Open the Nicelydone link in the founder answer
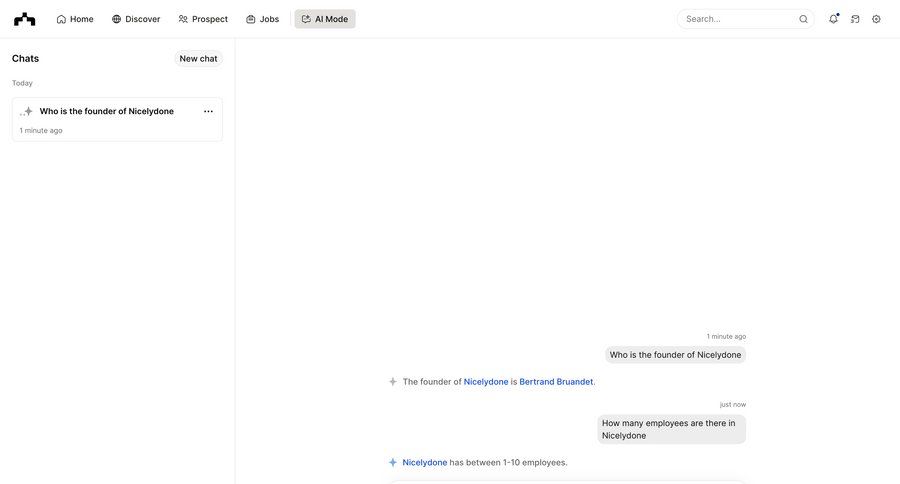 tap(486, 382)
